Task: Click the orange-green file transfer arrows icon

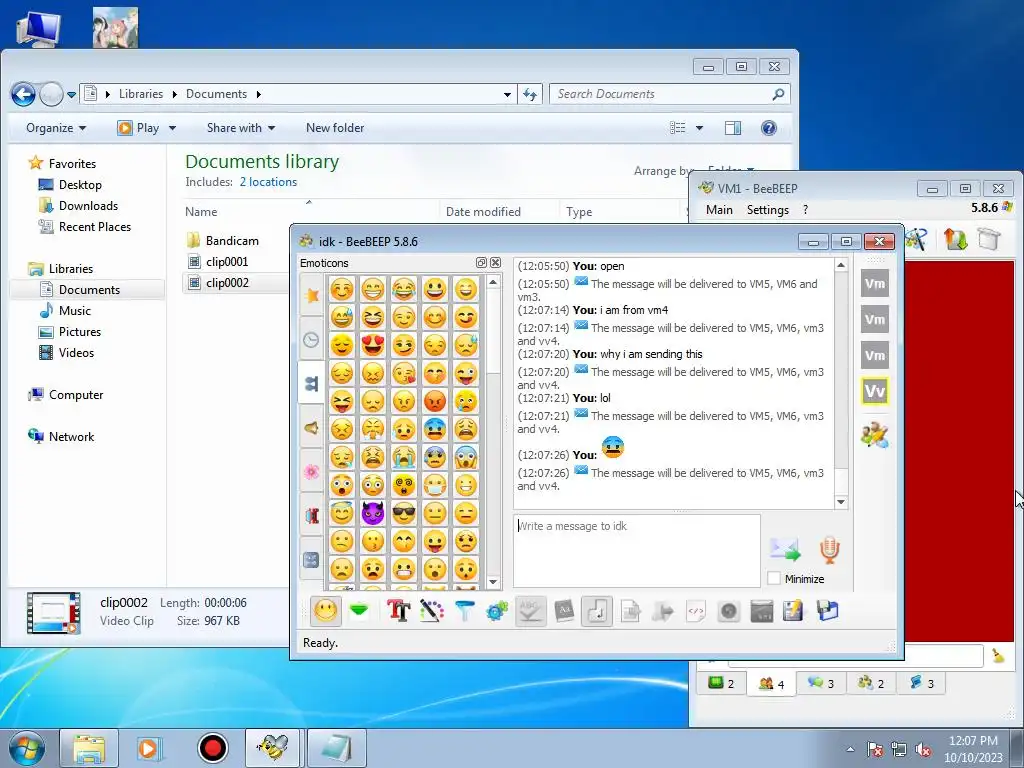Action: point(955,239)
